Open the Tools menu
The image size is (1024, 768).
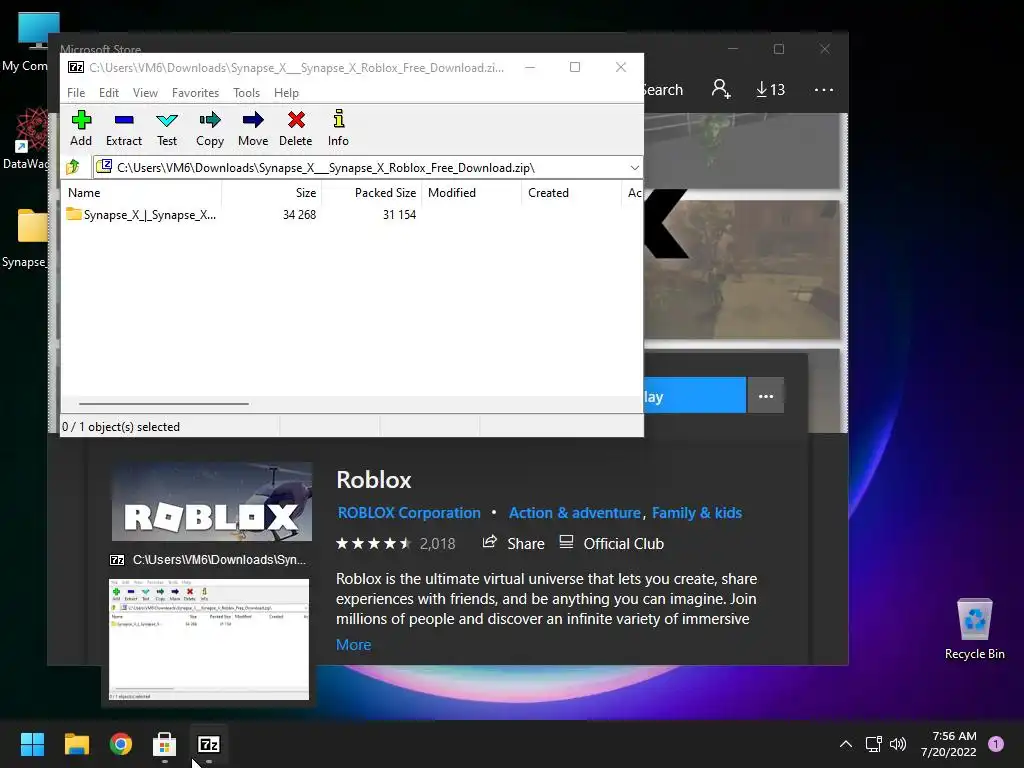coord(246,93)
